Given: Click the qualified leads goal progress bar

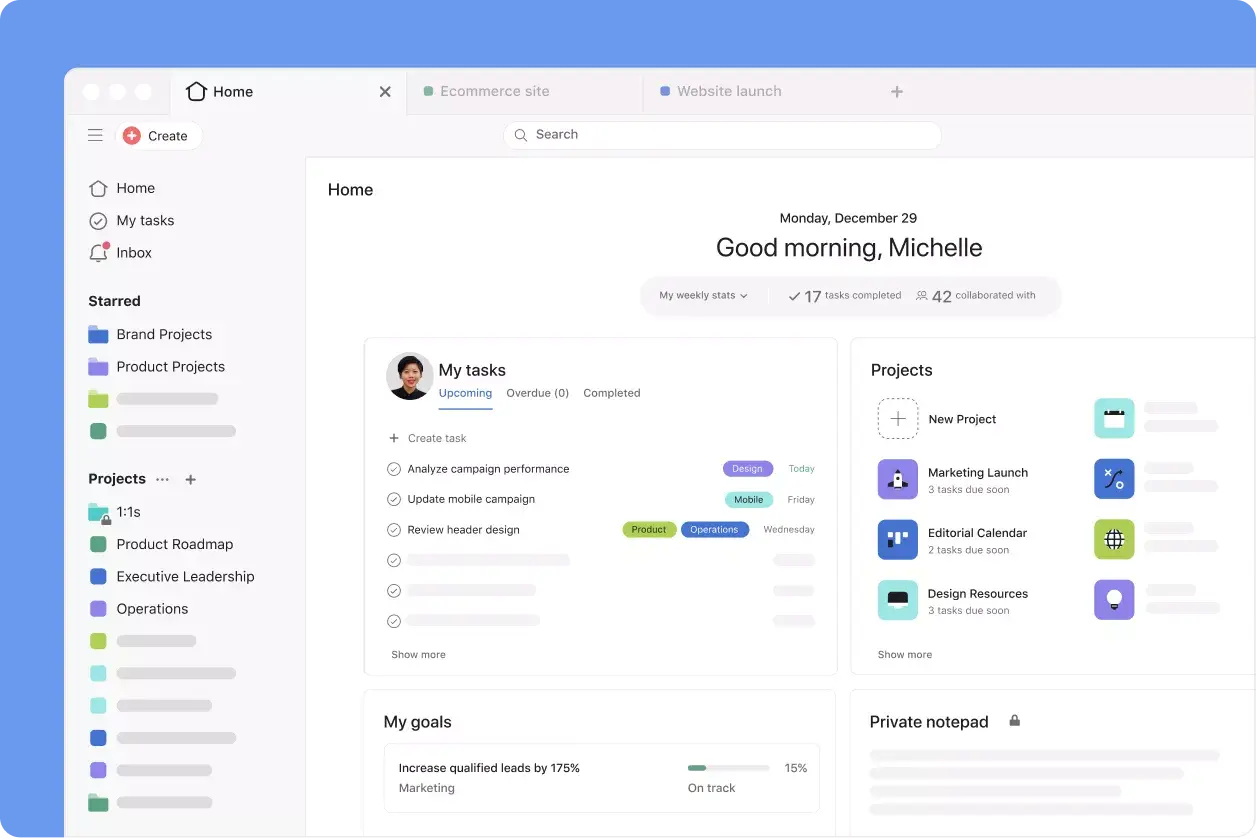Looking at the screenshot, I should coord(728,768).
